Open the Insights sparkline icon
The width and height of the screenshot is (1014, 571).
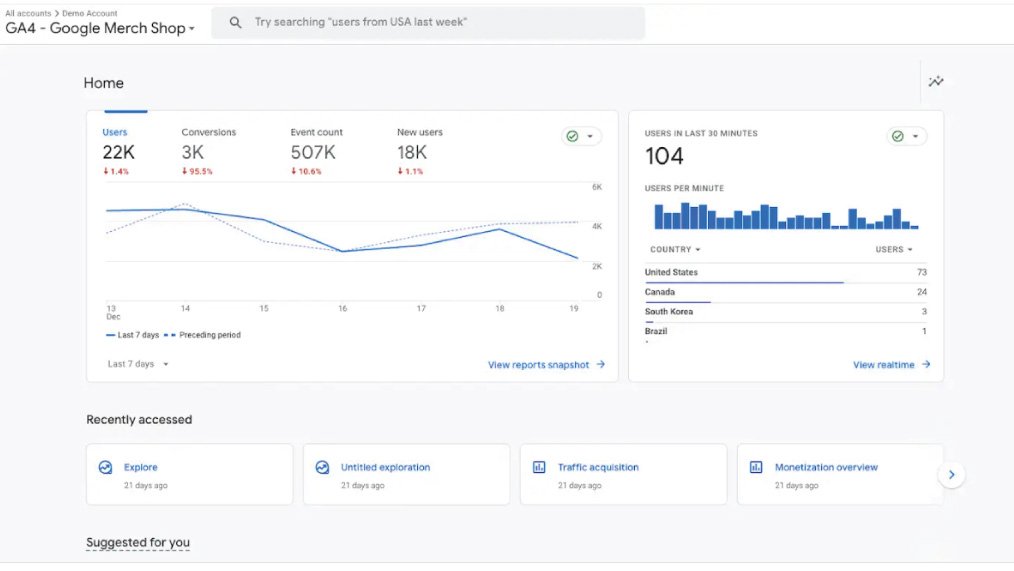tap(936, 81)
